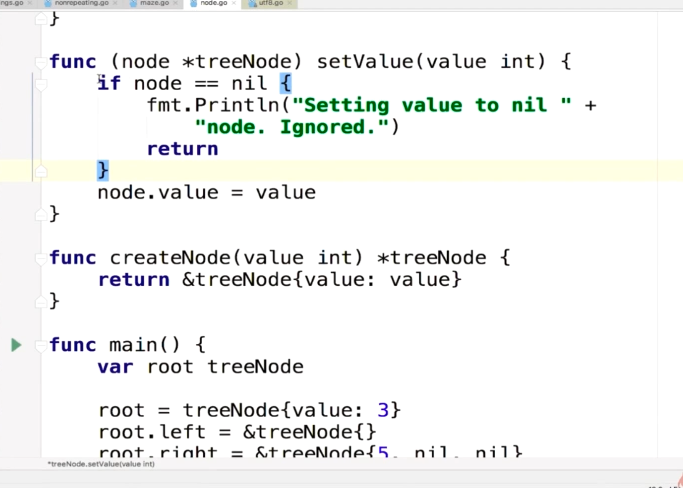Fold the main function in gutter
This screenshot has width=683, height=488.
[40, 346]
